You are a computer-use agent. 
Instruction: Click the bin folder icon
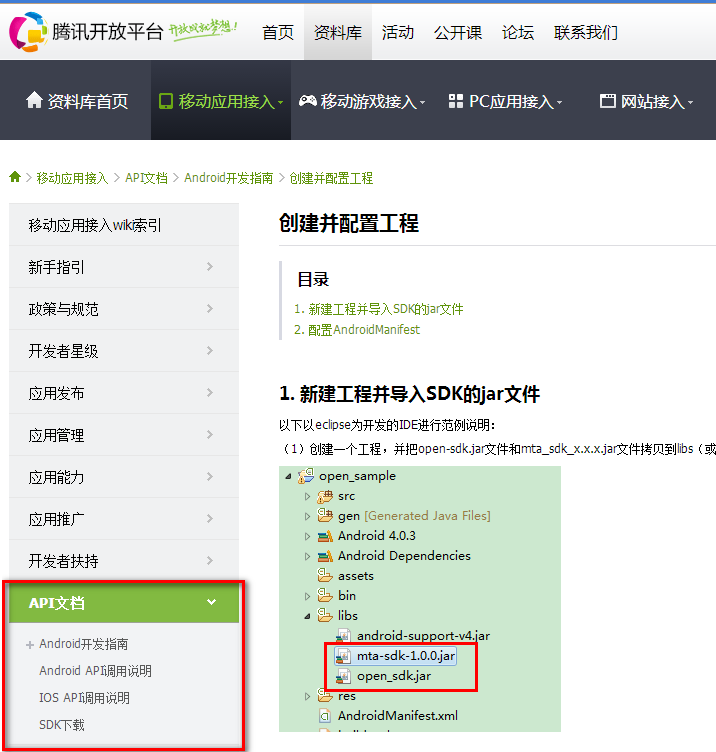325,595
